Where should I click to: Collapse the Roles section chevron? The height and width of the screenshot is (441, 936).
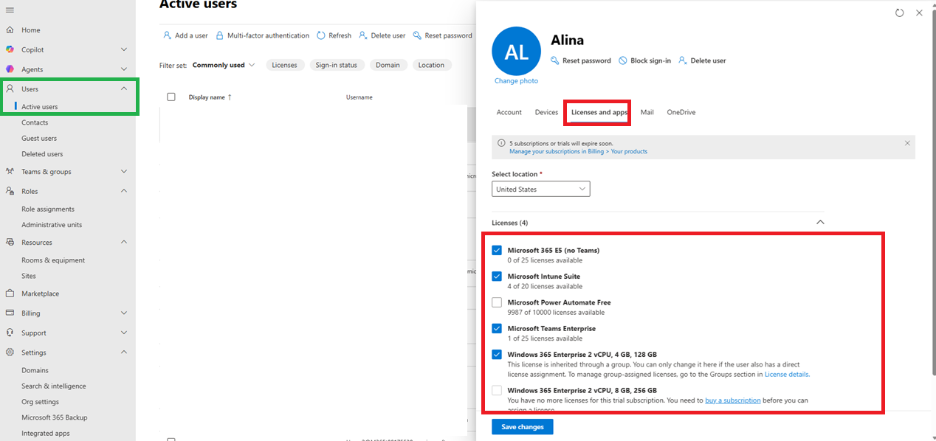pyautogui.click(x=124, y=191)
